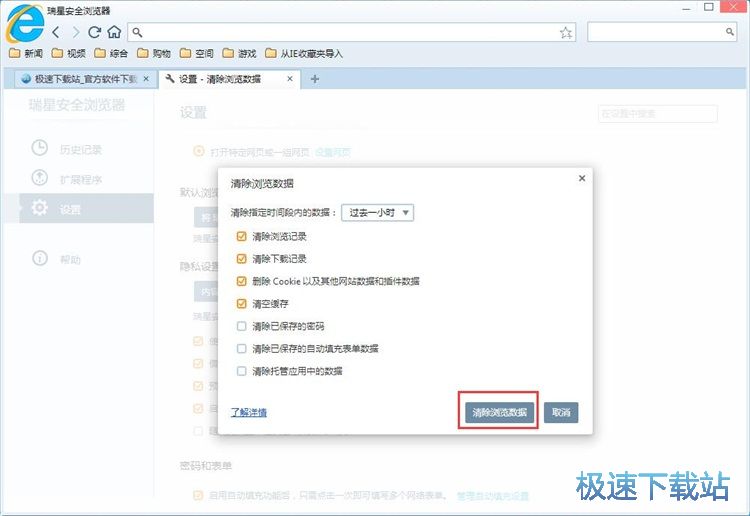Click the browser back arrow
Viewport: 750px width, 516px height.
[57, 32]
